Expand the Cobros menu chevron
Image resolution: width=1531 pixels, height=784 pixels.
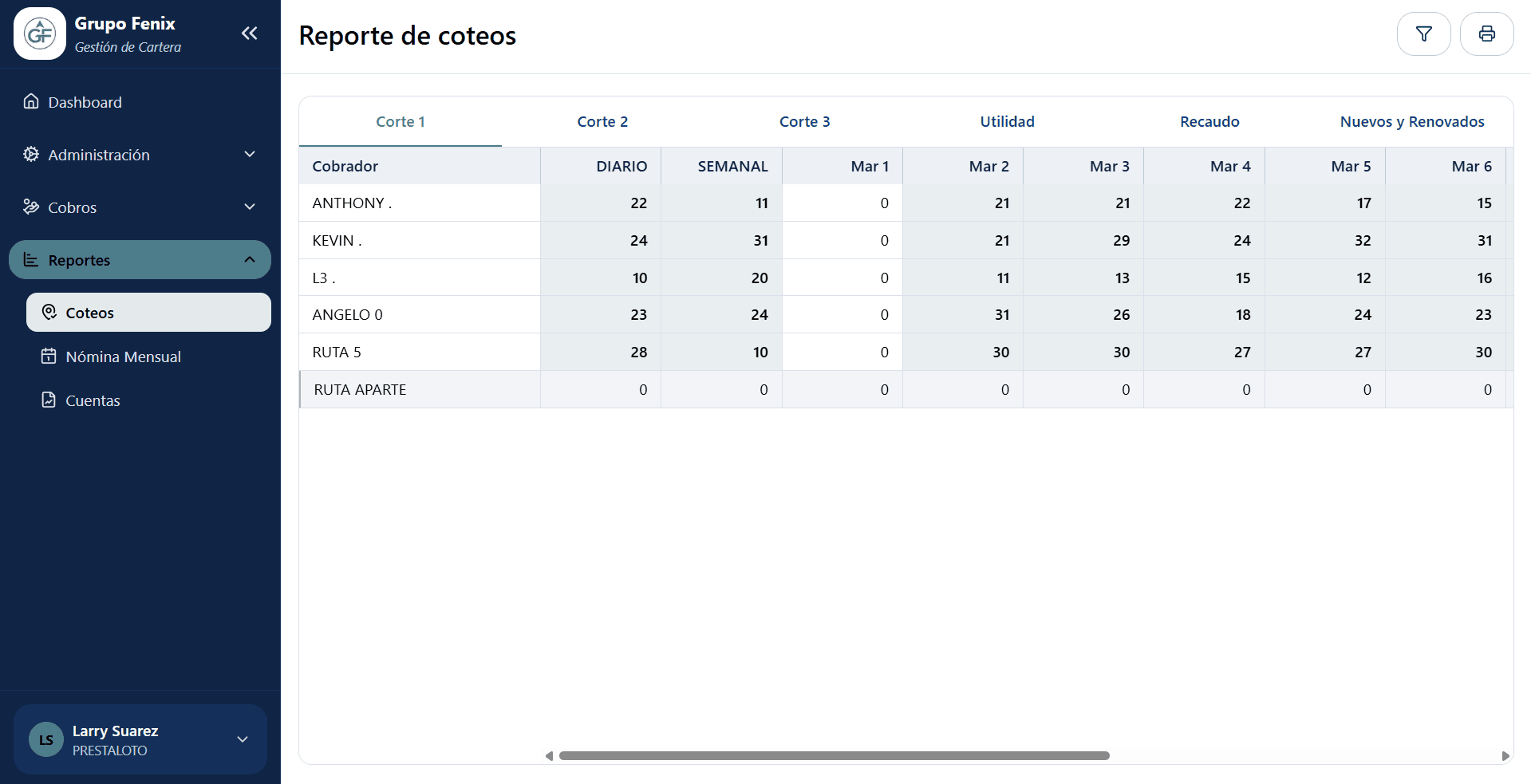tap(249, 207)
